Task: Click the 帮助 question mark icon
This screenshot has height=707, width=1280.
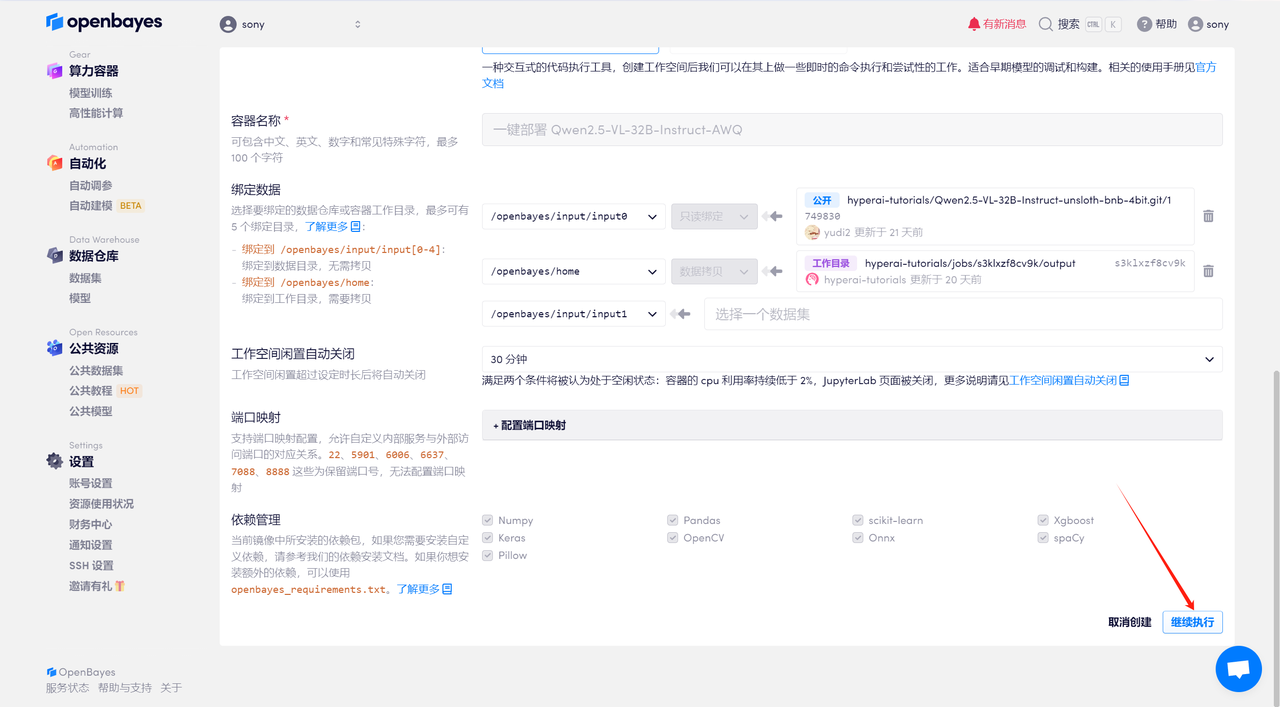Action: click(1144, 24)
